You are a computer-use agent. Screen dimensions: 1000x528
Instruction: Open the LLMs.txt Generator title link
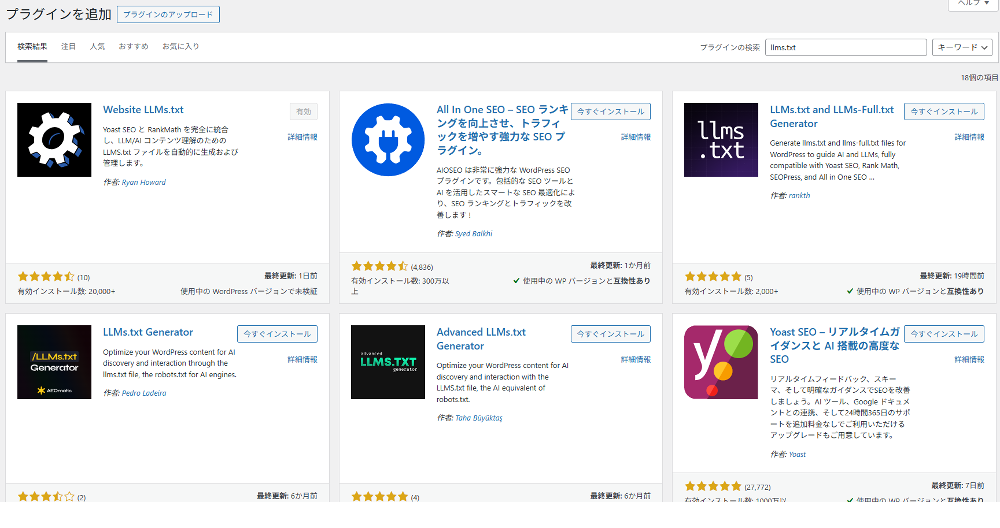(148, 332)
